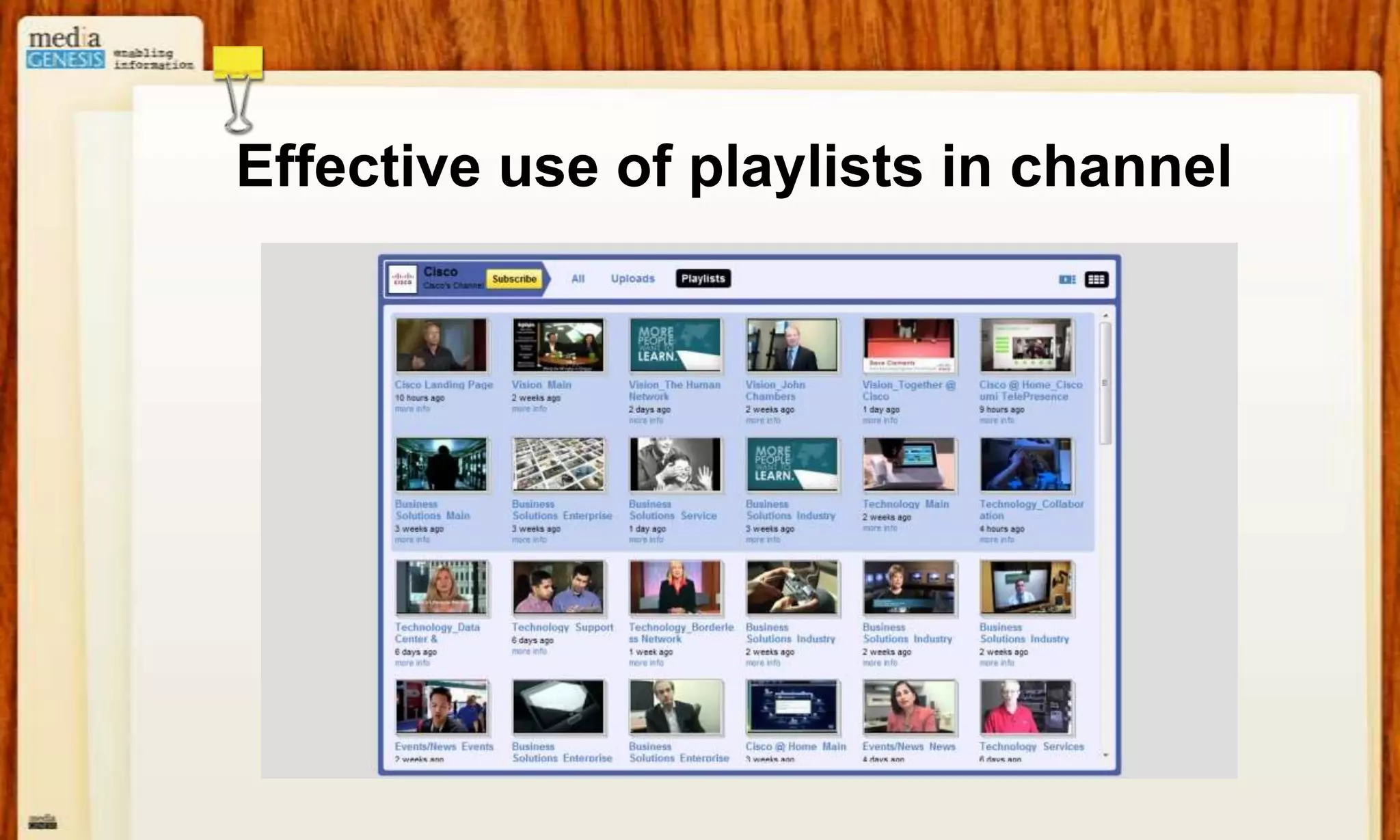Subscribe to Cisco's channel
The image size is (1400, 840).
(514, 279)
